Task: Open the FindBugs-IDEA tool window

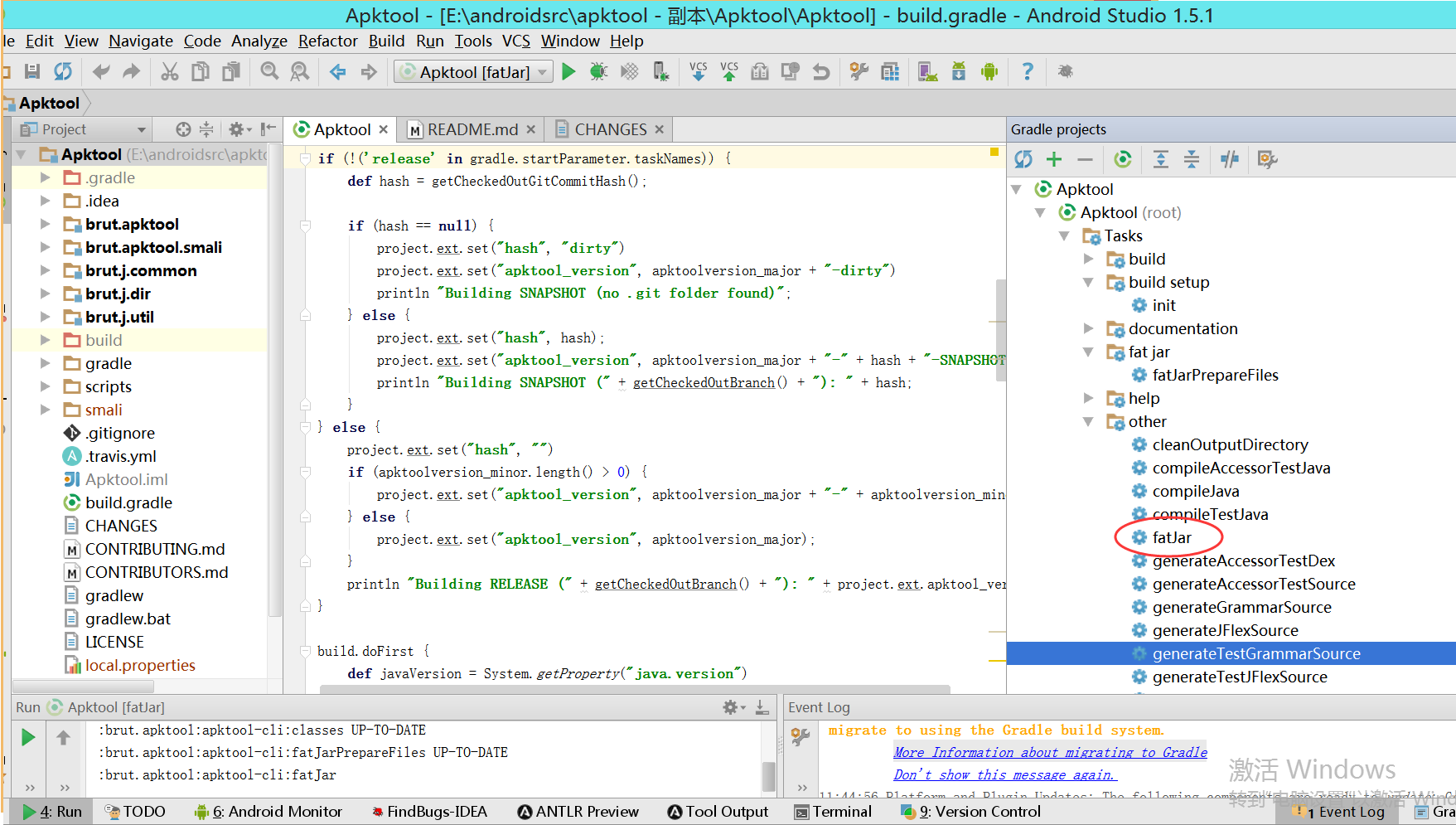Action: coord(429,812)
